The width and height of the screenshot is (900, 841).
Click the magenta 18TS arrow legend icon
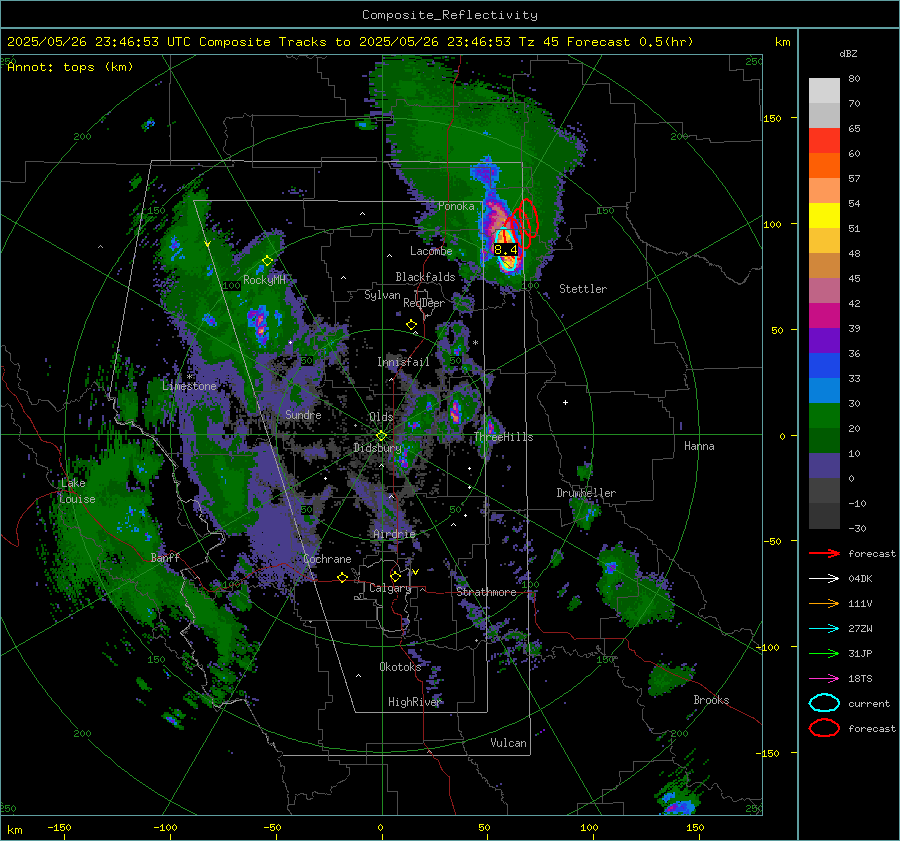coord(824,679)
